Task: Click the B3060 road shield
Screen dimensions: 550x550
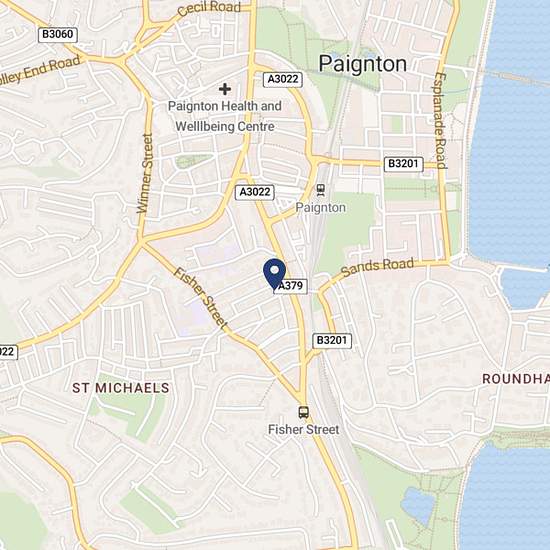Action: pos(58,34)
